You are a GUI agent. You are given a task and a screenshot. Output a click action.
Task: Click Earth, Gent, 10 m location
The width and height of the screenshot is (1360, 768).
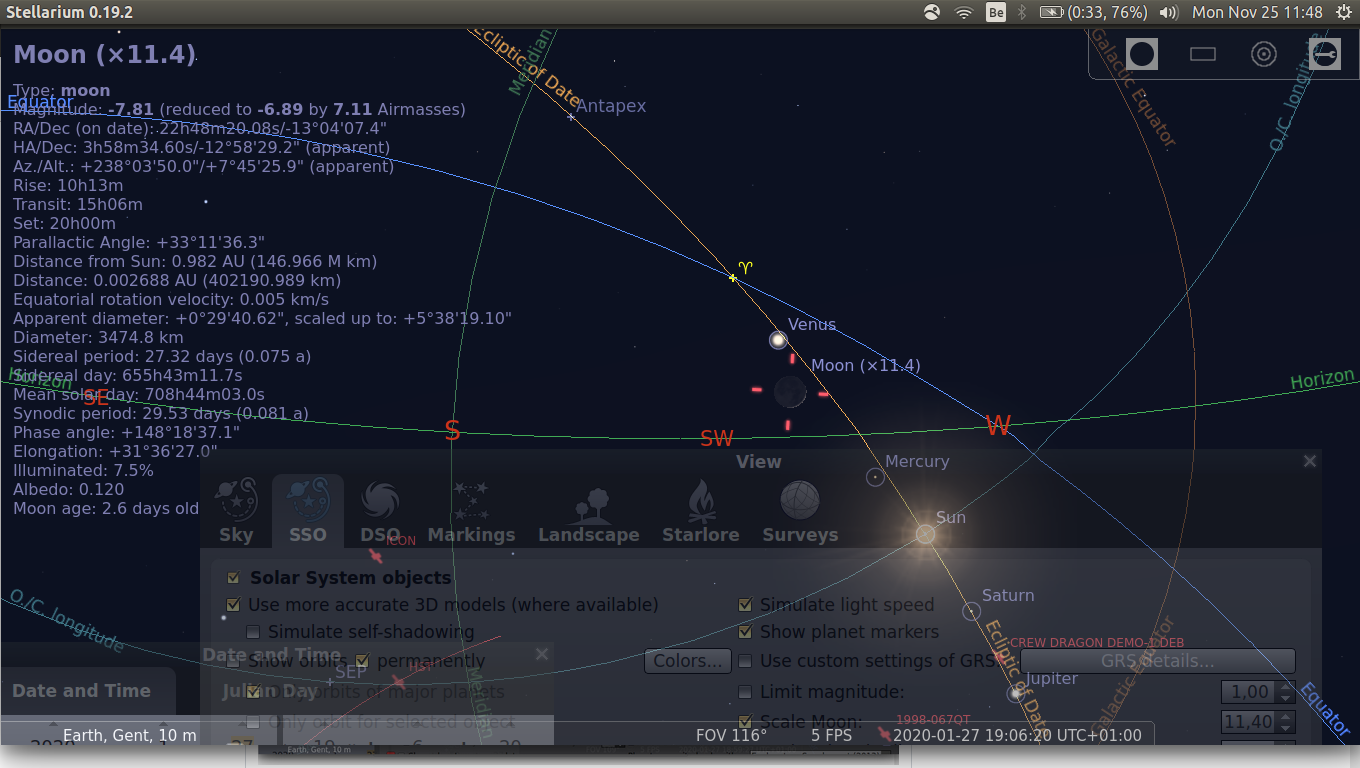(130, 735)
